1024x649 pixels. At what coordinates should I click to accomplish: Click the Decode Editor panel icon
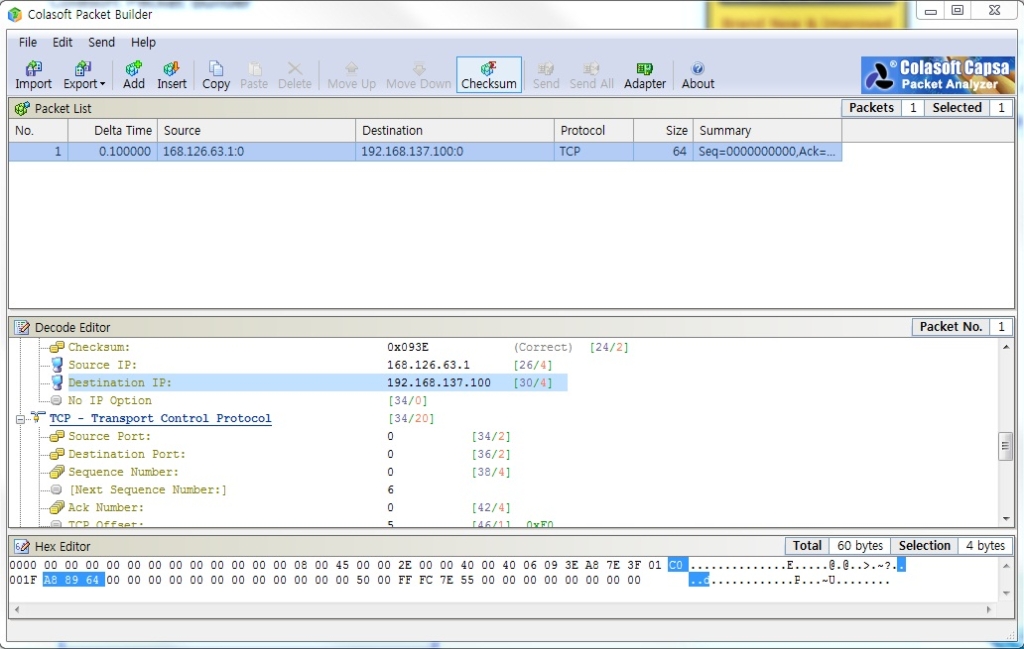pyautogui.click(x=22, y=328)
